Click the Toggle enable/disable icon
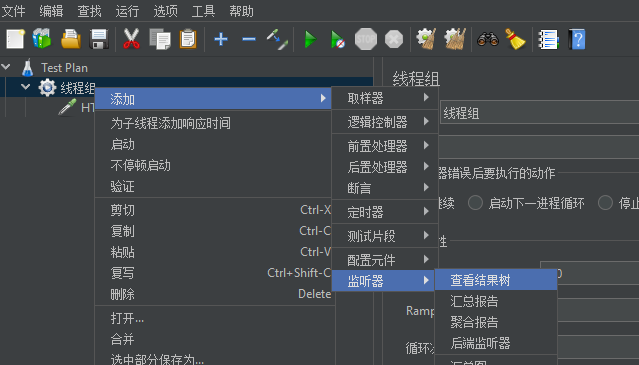This screenshot has height=365, width=639. coord(277,40)
